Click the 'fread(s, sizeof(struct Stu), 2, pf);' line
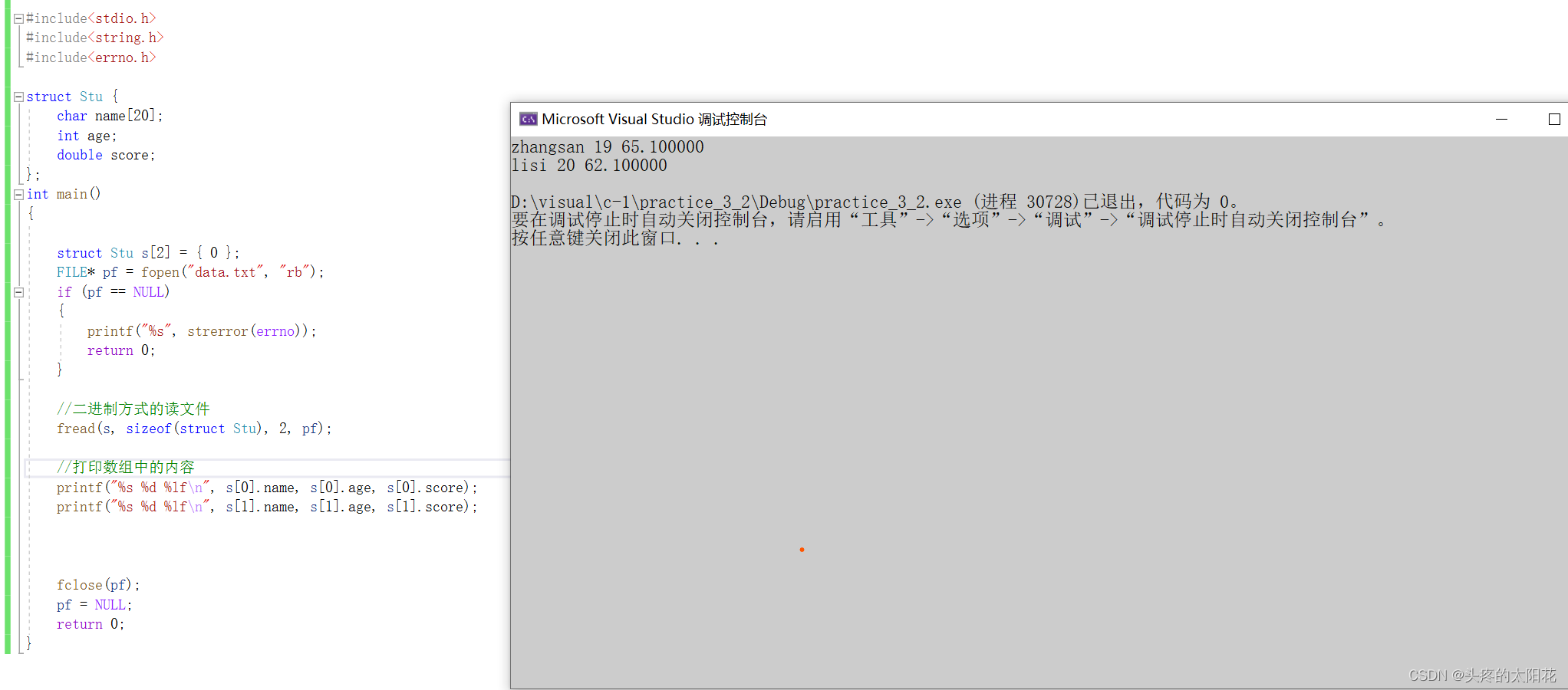 [194, 429]
